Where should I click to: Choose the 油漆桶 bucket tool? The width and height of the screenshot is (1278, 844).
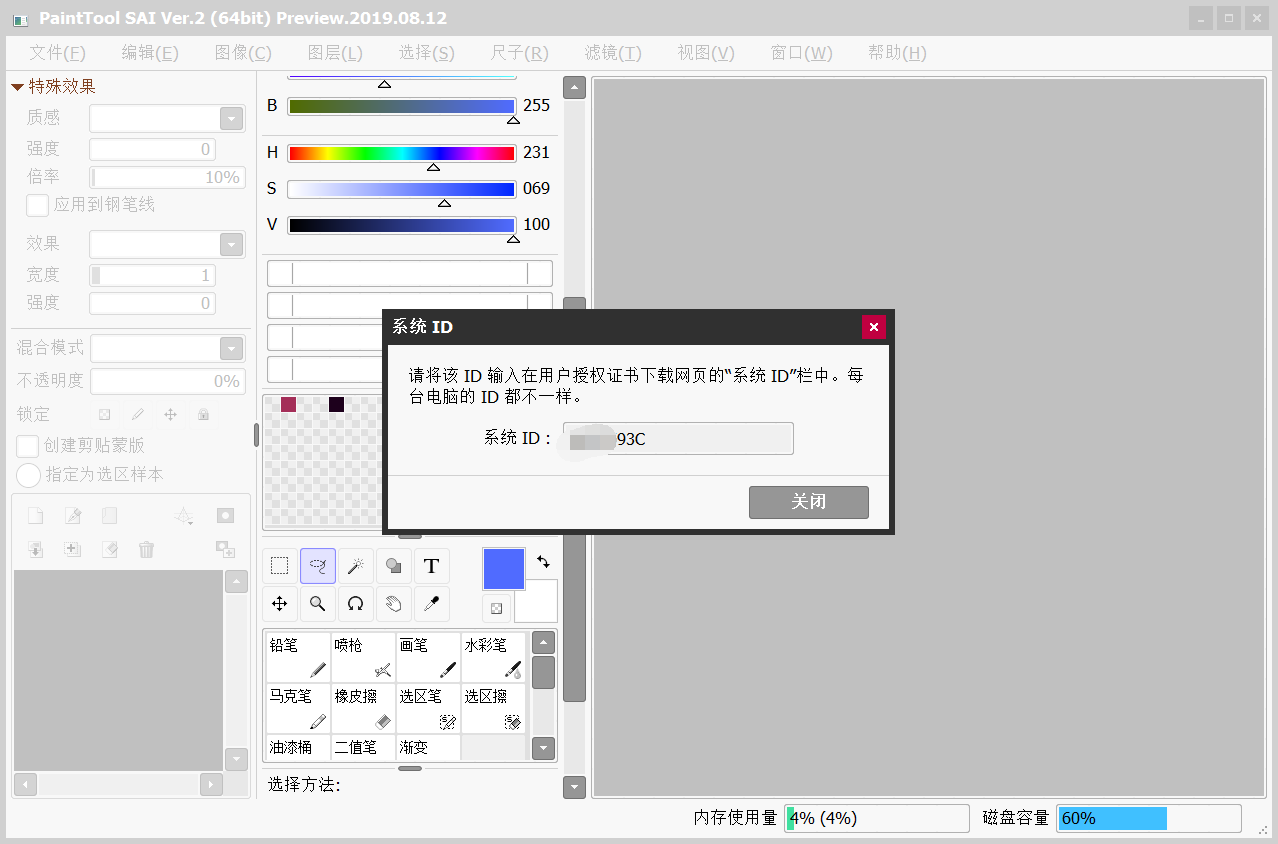click(297, 747)
